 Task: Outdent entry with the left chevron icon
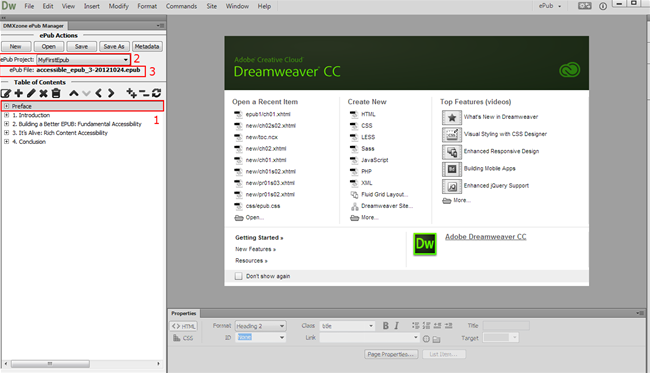pyautogui.click(x=99, y=93)
